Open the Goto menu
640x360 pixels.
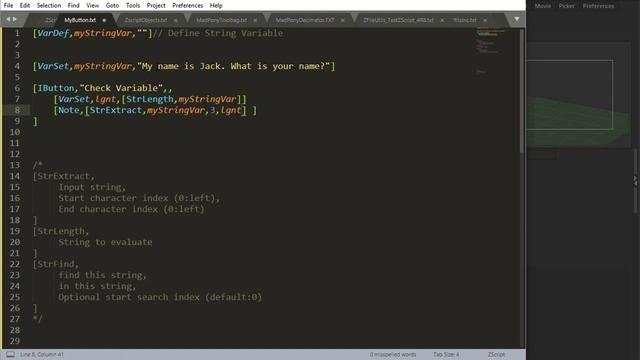112,5
